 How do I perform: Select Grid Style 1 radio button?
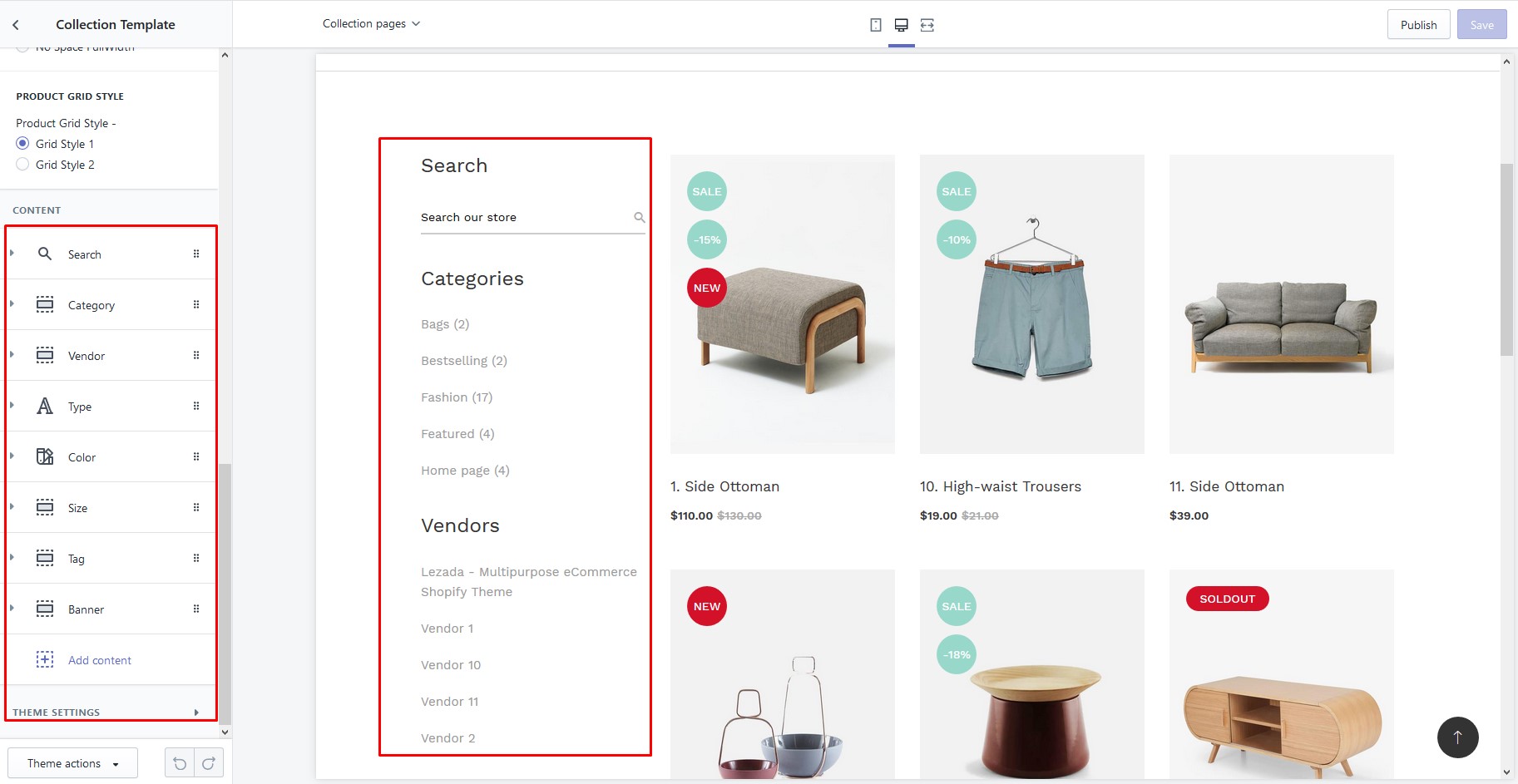pos(23,144)
